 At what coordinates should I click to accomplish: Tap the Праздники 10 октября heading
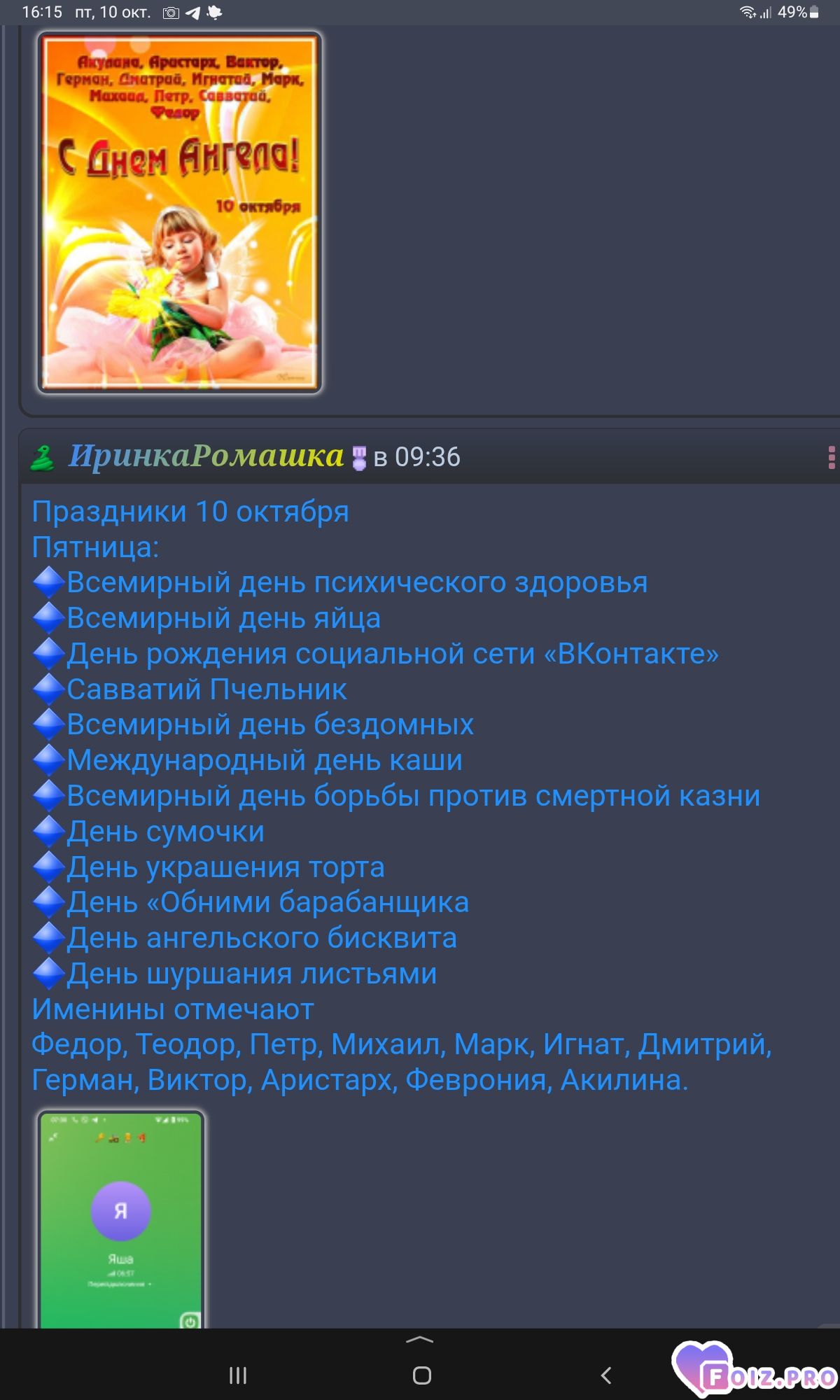[x=190, y=511]
